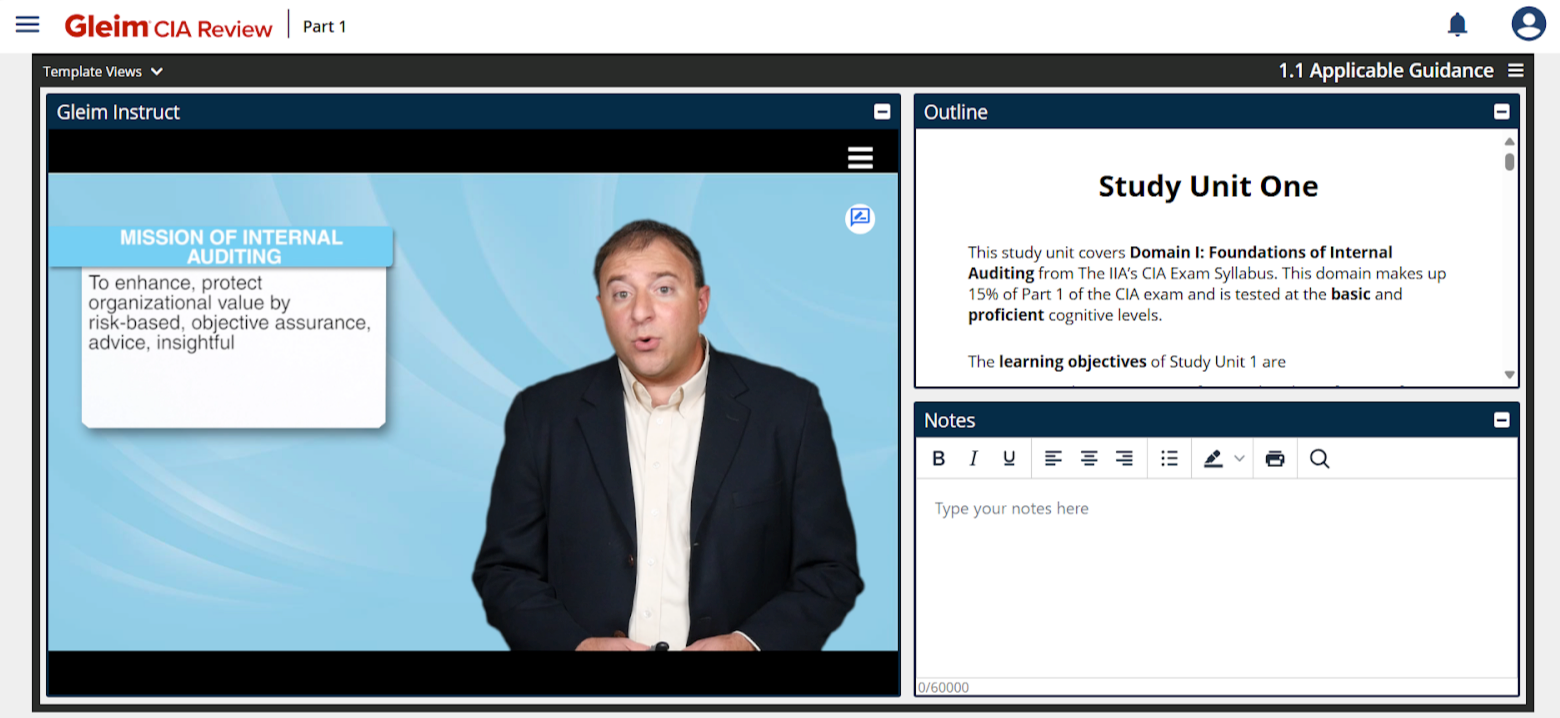Collapse the Notes panel
The image size is (1560, 718).
[x=1501, y=420]
